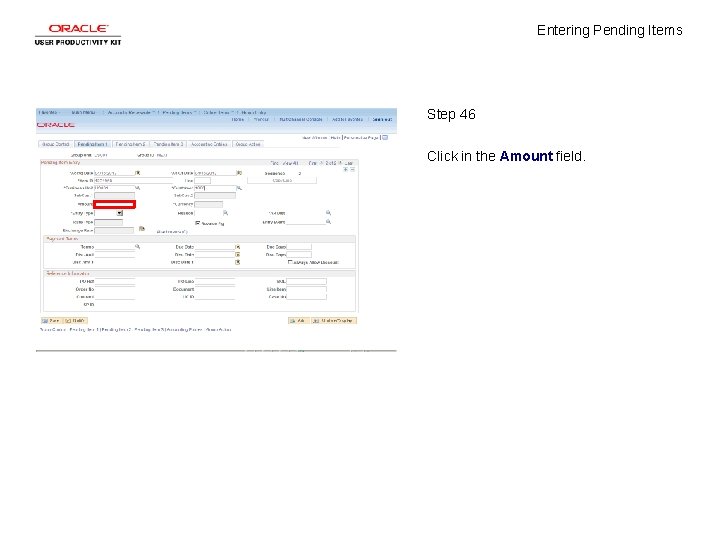The height and width of the screenshot is (540, 720).
Task: Open the Accounting Entries tab
Action: pyautogui.click(x=209, y=144)
